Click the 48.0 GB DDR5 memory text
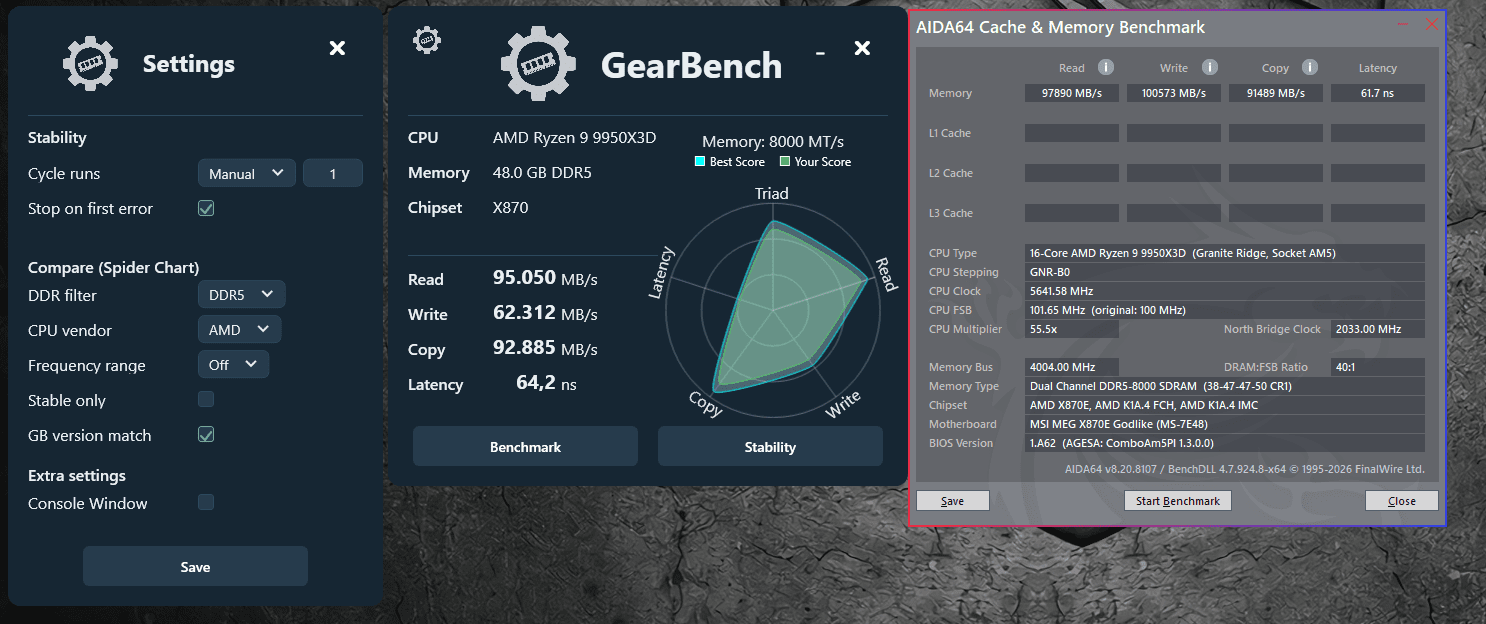 coord(542,173)
